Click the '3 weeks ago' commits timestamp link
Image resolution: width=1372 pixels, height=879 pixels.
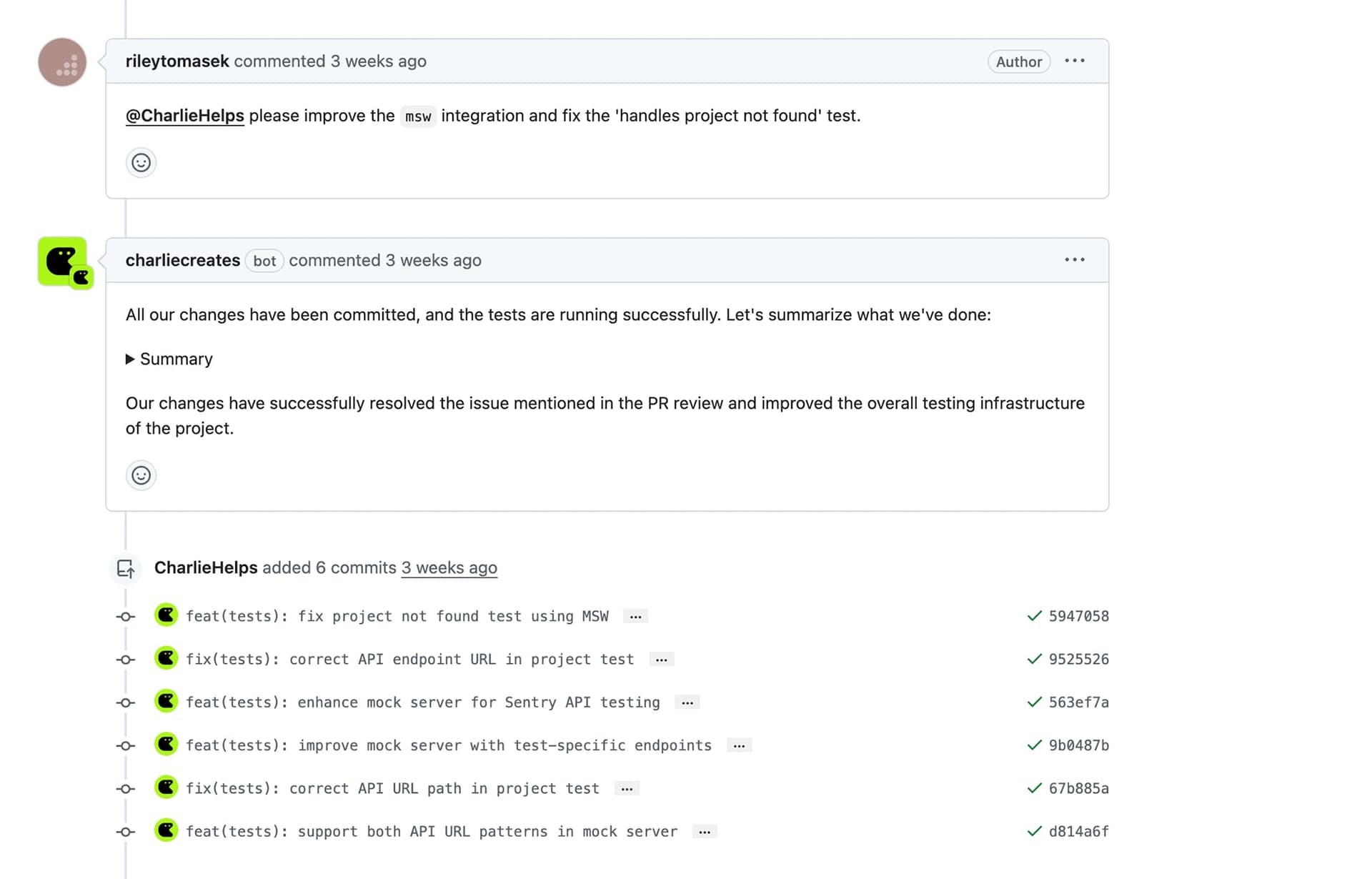(x=449, y=567)
